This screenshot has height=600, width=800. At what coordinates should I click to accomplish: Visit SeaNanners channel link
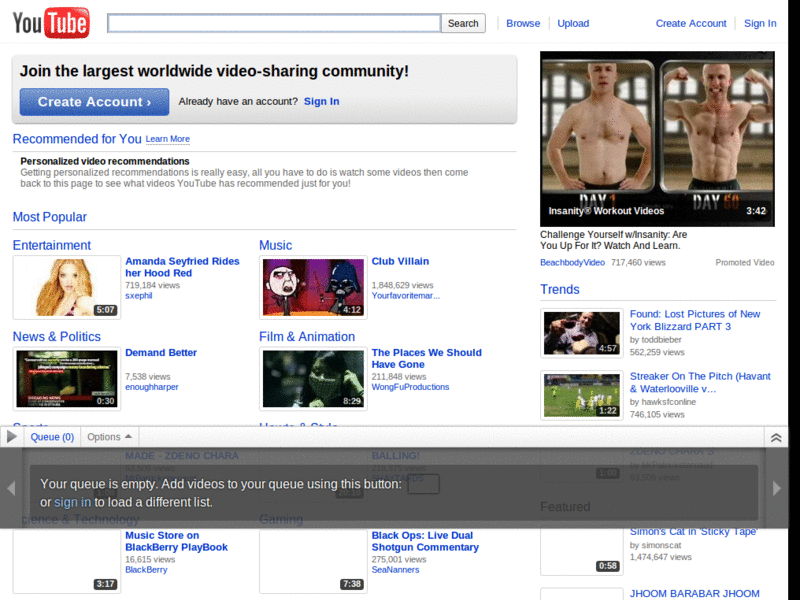tap(395, 570)
